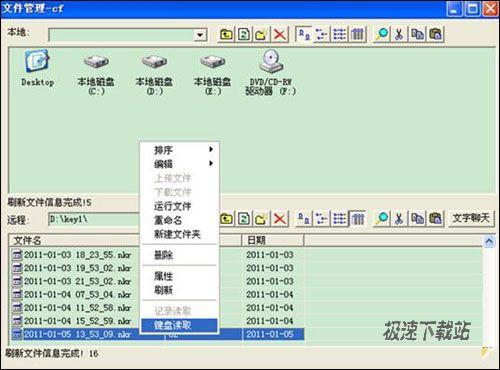Select file 2011-01-03 21_53_02.nkr
Screen dimensions: 500x370
point(71,281)
